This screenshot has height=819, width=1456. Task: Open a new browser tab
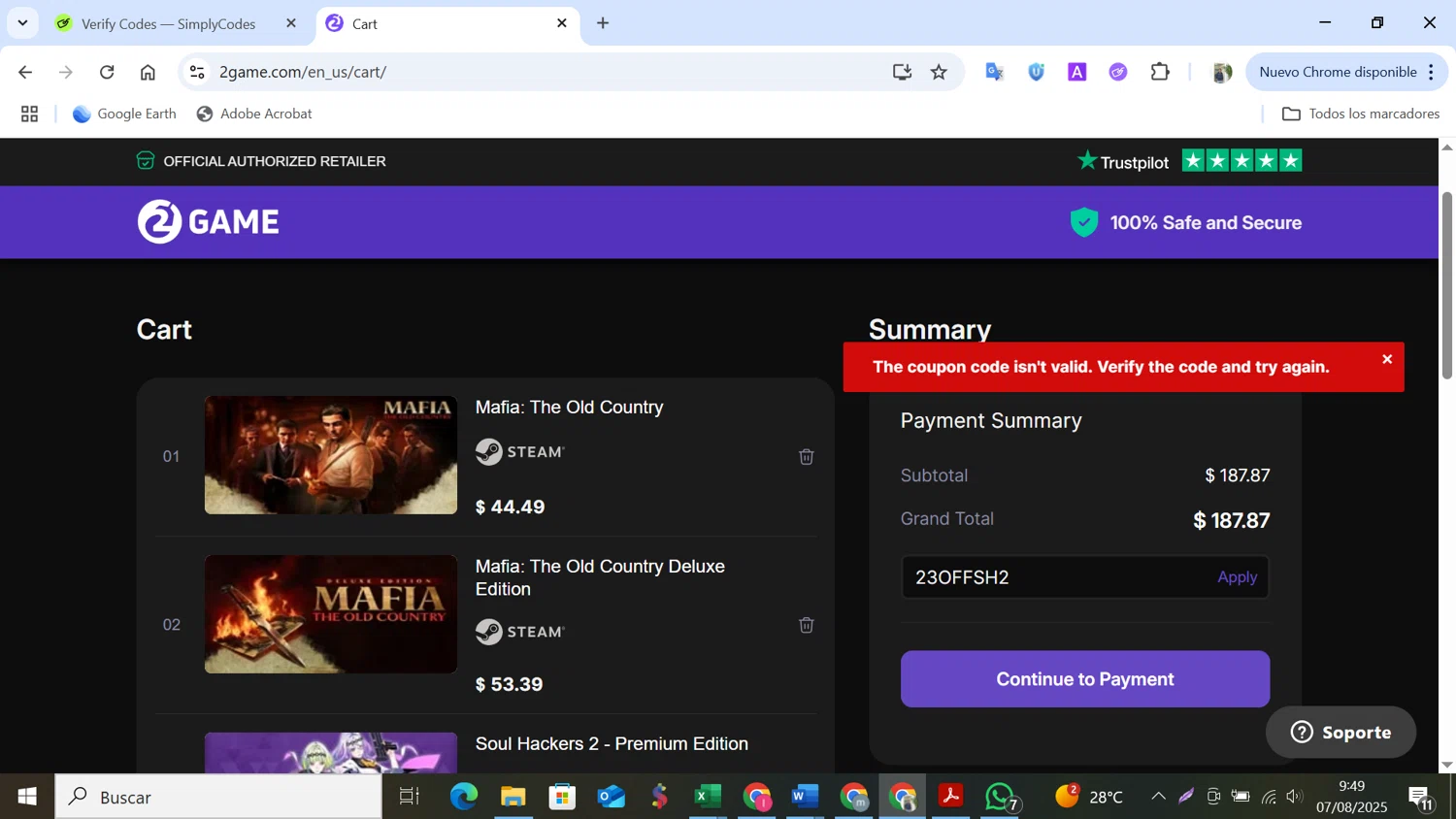click(603, 23)
